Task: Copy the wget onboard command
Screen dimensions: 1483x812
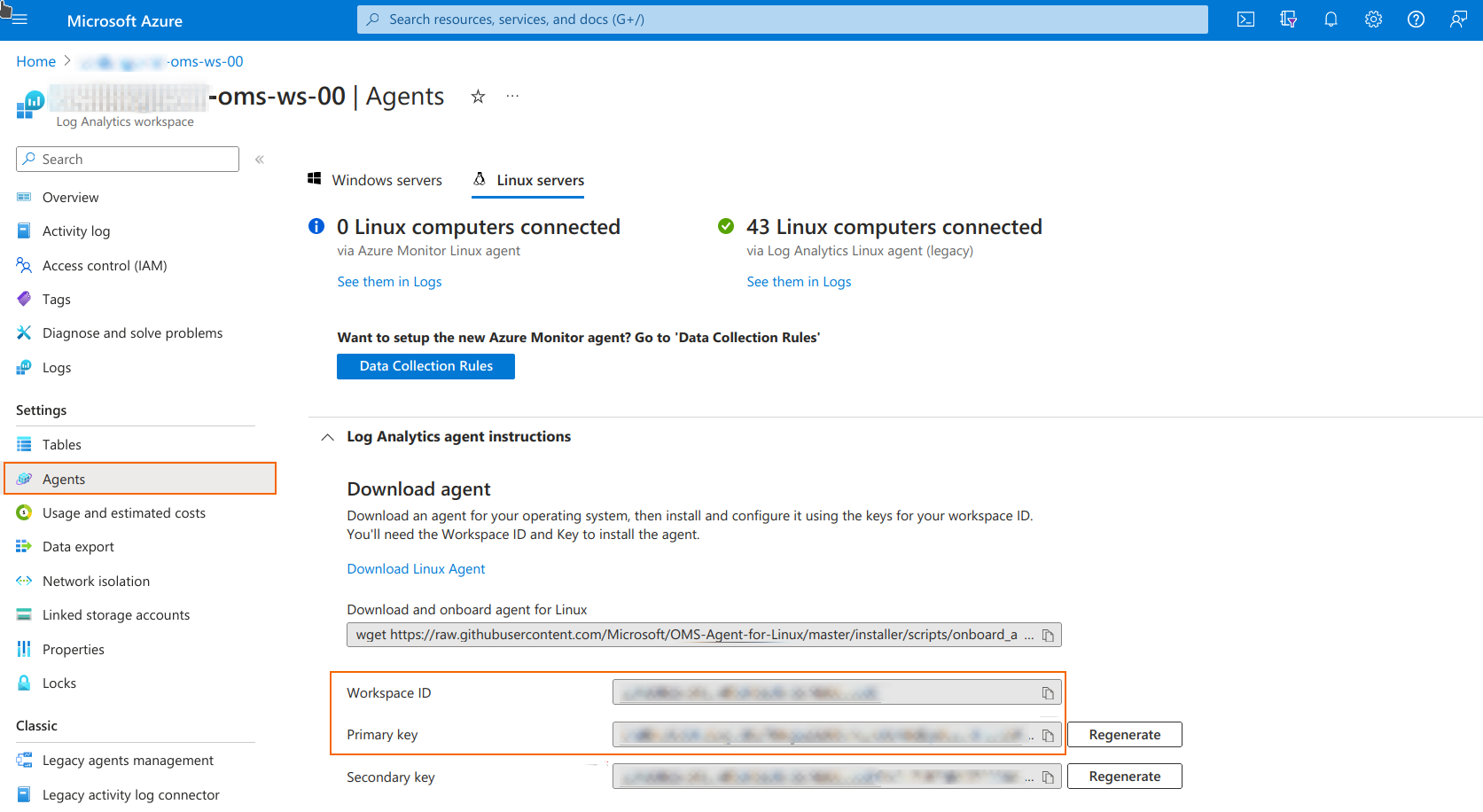Action: click(1048, 636)
